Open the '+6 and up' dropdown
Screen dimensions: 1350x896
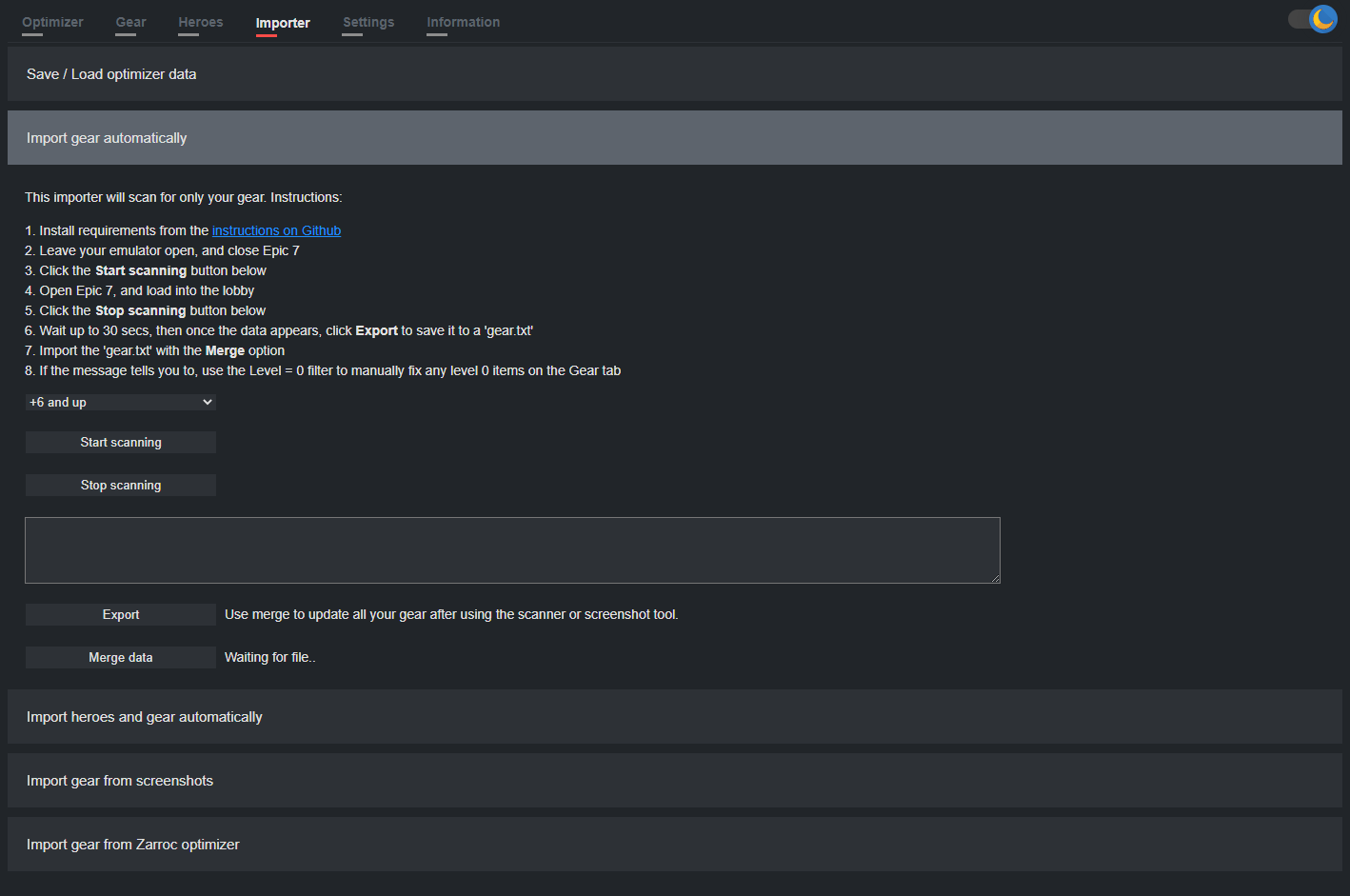121,403
